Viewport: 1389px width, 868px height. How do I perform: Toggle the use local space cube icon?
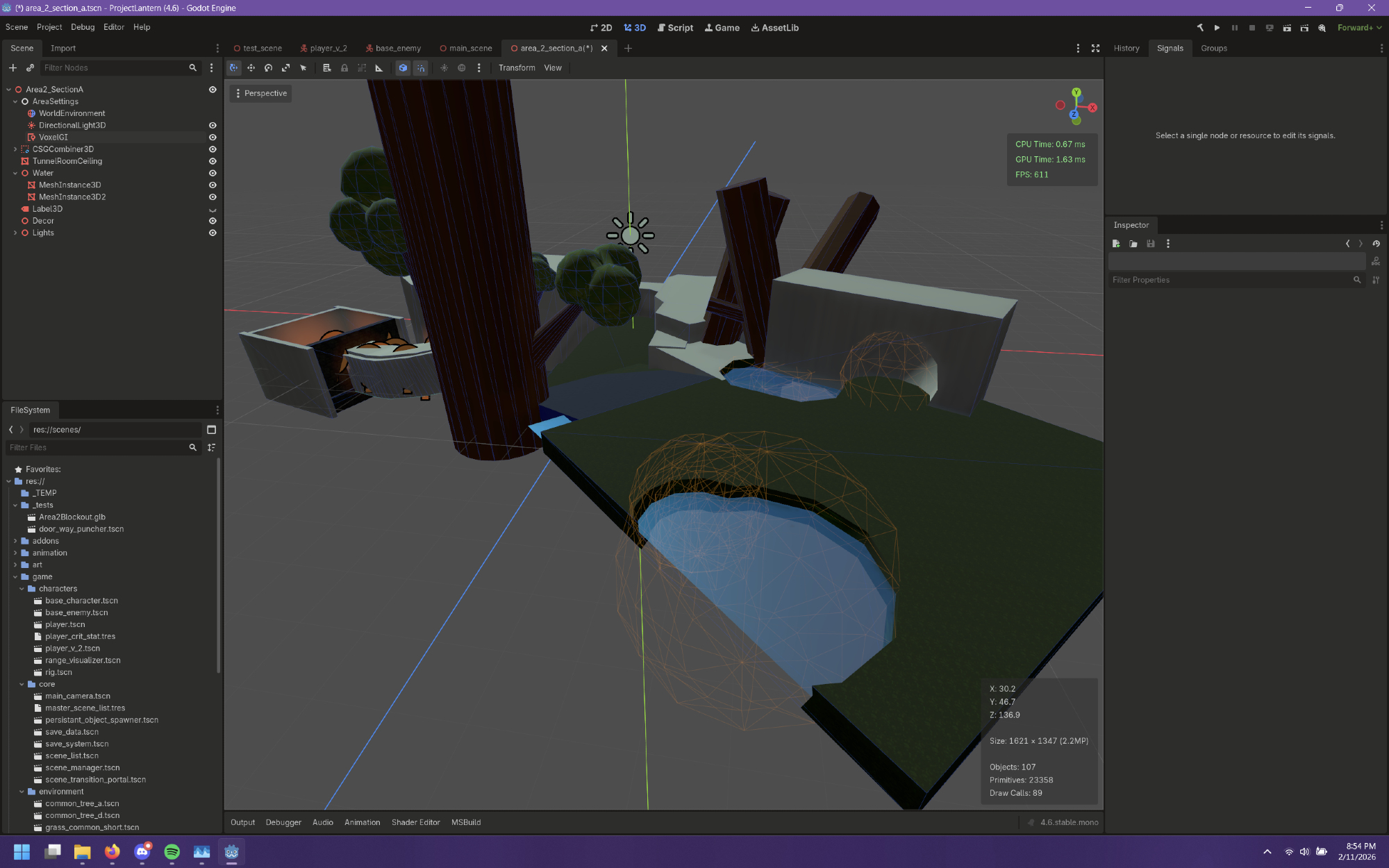pyautogui.click(x=403, y=67)
